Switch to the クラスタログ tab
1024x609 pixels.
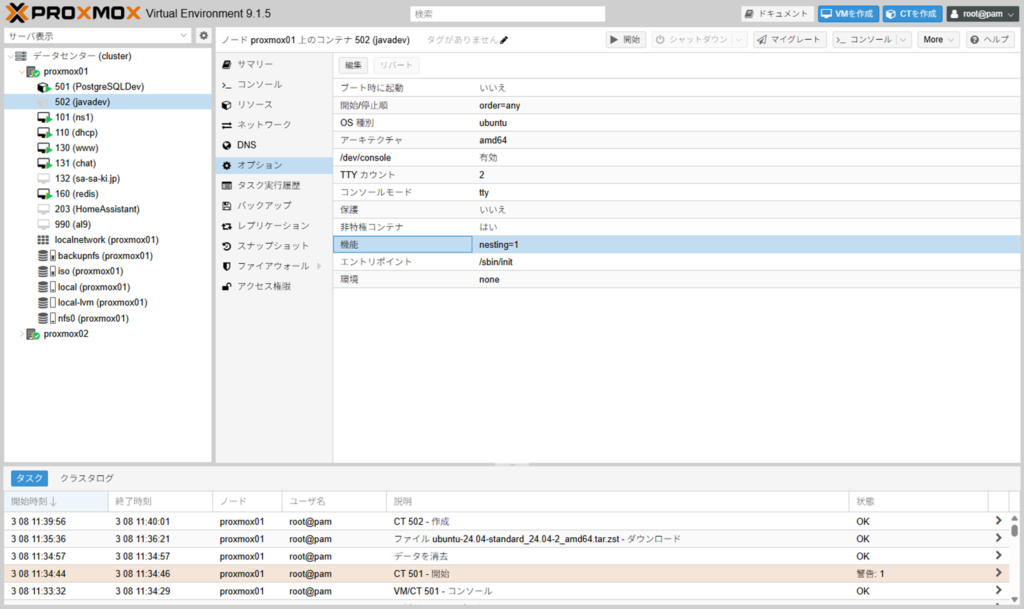(x=87, y=478)
